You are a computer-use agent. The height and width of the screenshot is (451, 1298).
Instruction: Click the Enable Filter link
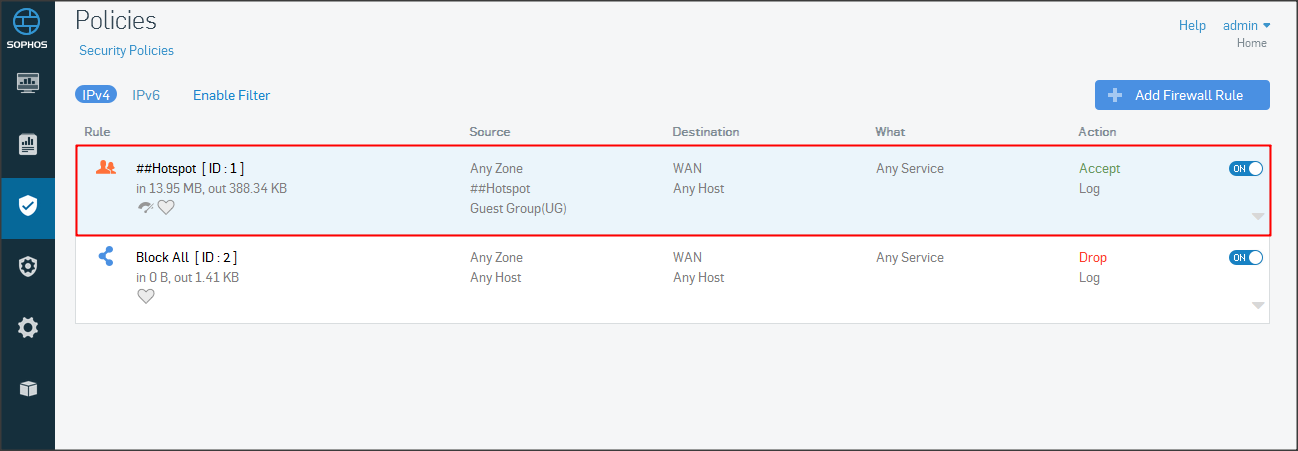pyautogui.click(x=231, y=95)
